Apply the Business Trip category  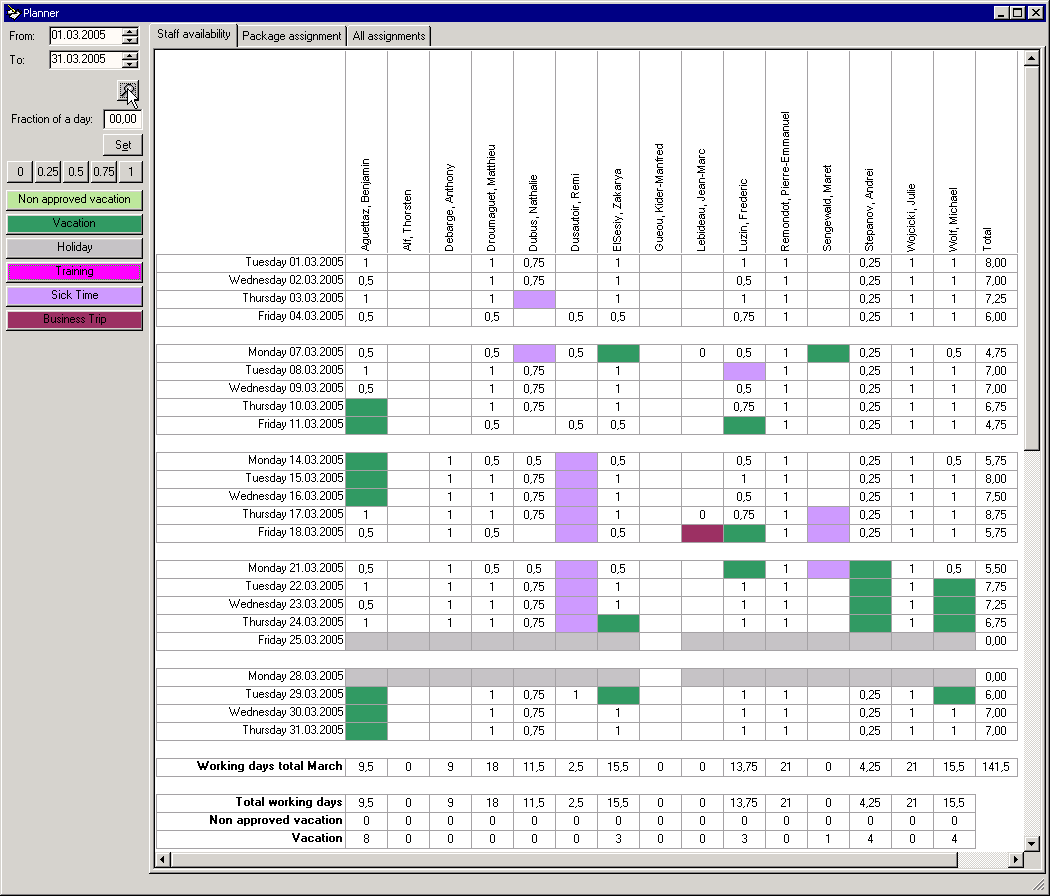coord(74,320)
